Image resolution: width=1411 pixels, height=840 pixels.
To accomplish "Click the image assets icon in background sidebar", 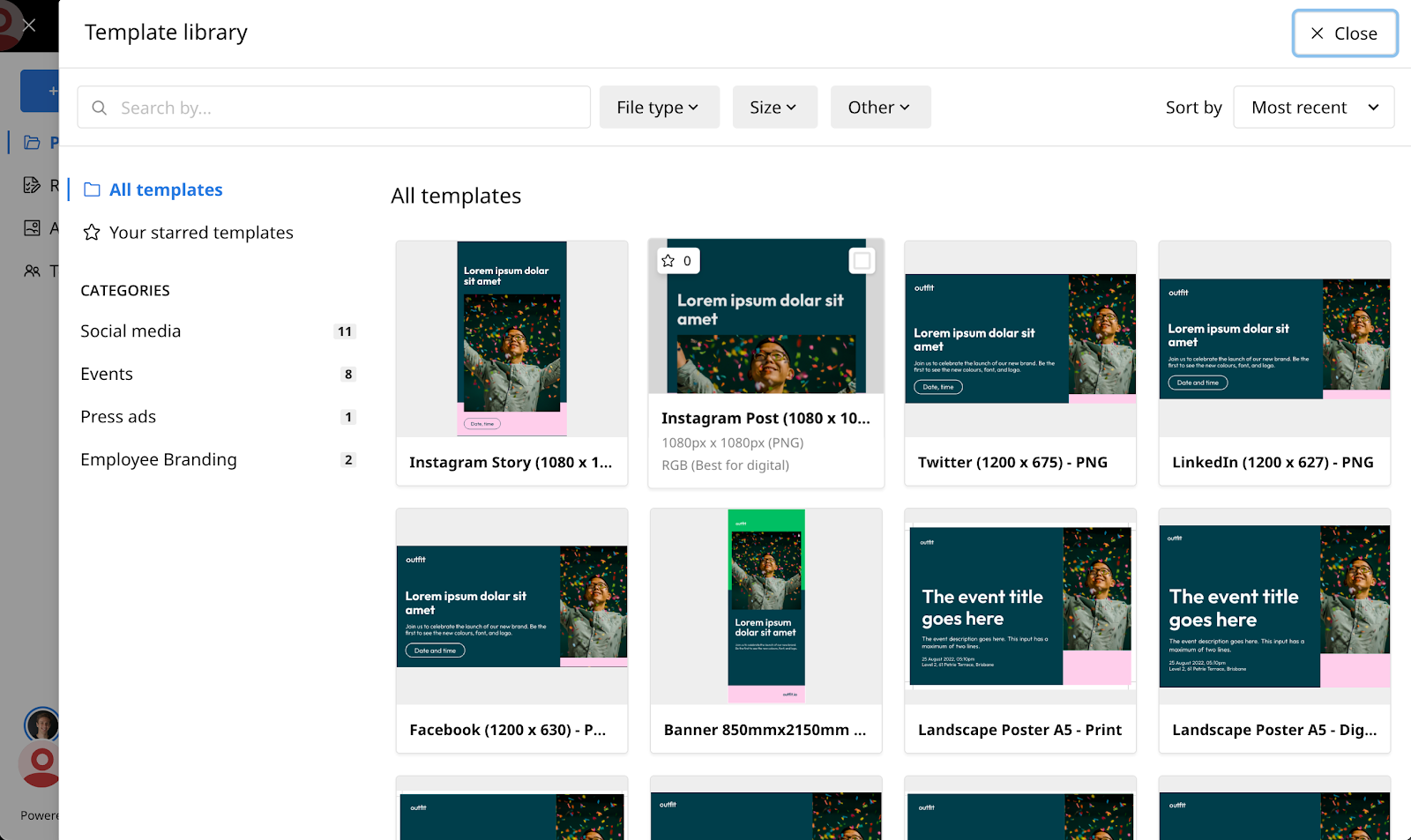I will [33, 228].
